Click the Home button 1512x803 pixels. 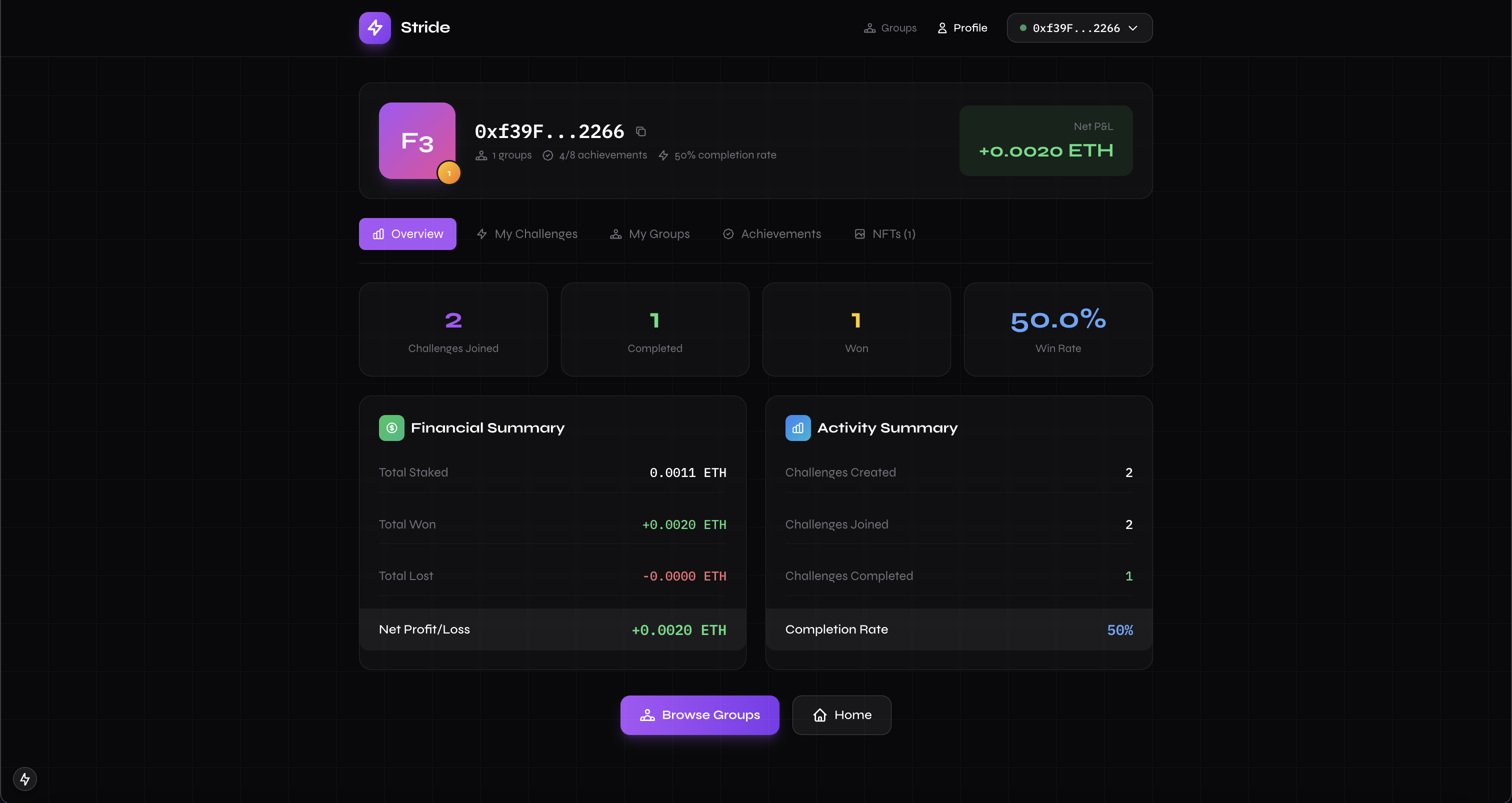click(x=841, y=715)
